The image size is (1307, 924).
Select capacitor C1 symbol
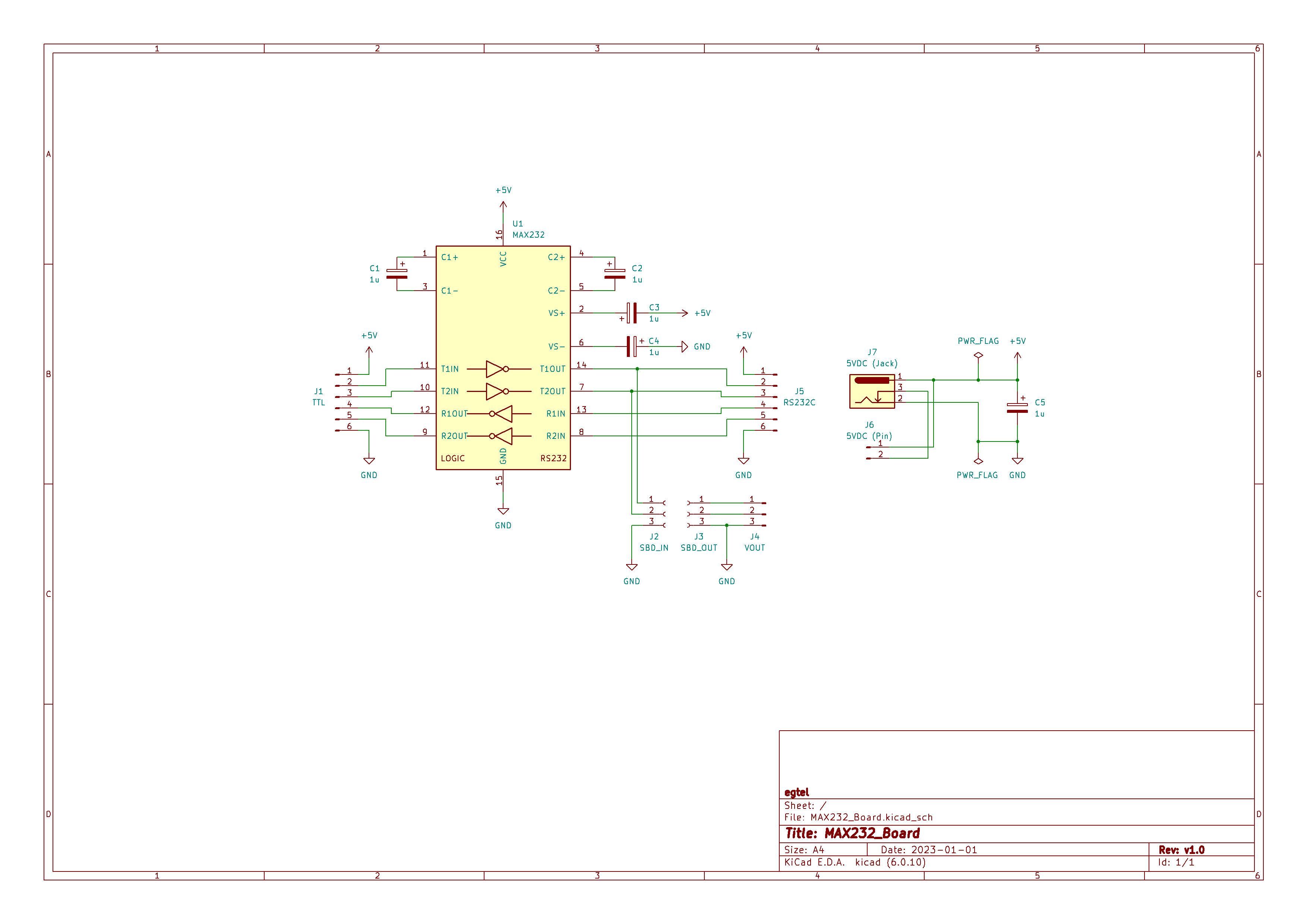point(397,274)
